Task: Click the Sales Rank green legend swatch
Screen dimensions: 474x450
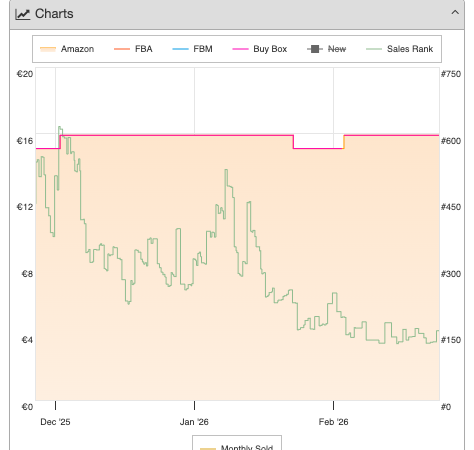Action: coord(374,49)
